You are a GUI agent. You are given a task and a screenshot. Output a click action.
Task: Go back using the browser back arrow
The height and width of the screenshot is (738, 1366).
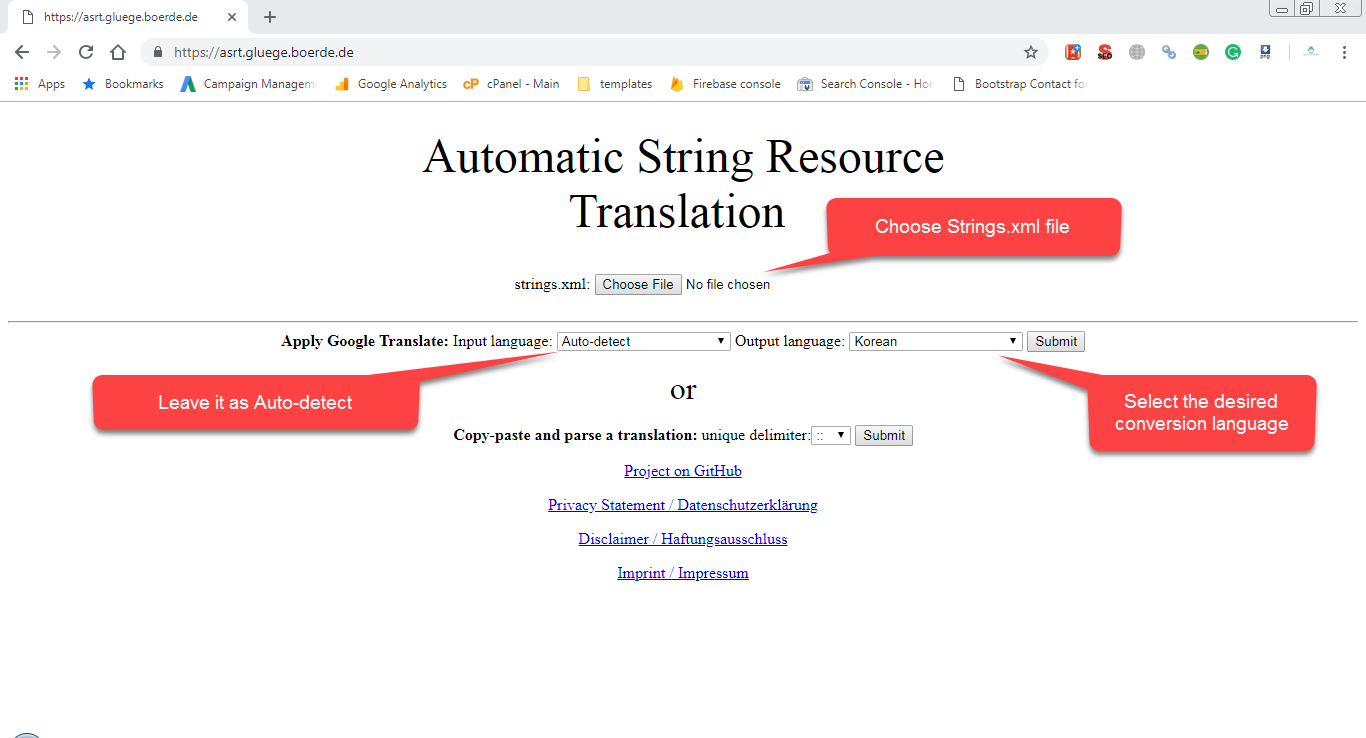coord(22,52)
